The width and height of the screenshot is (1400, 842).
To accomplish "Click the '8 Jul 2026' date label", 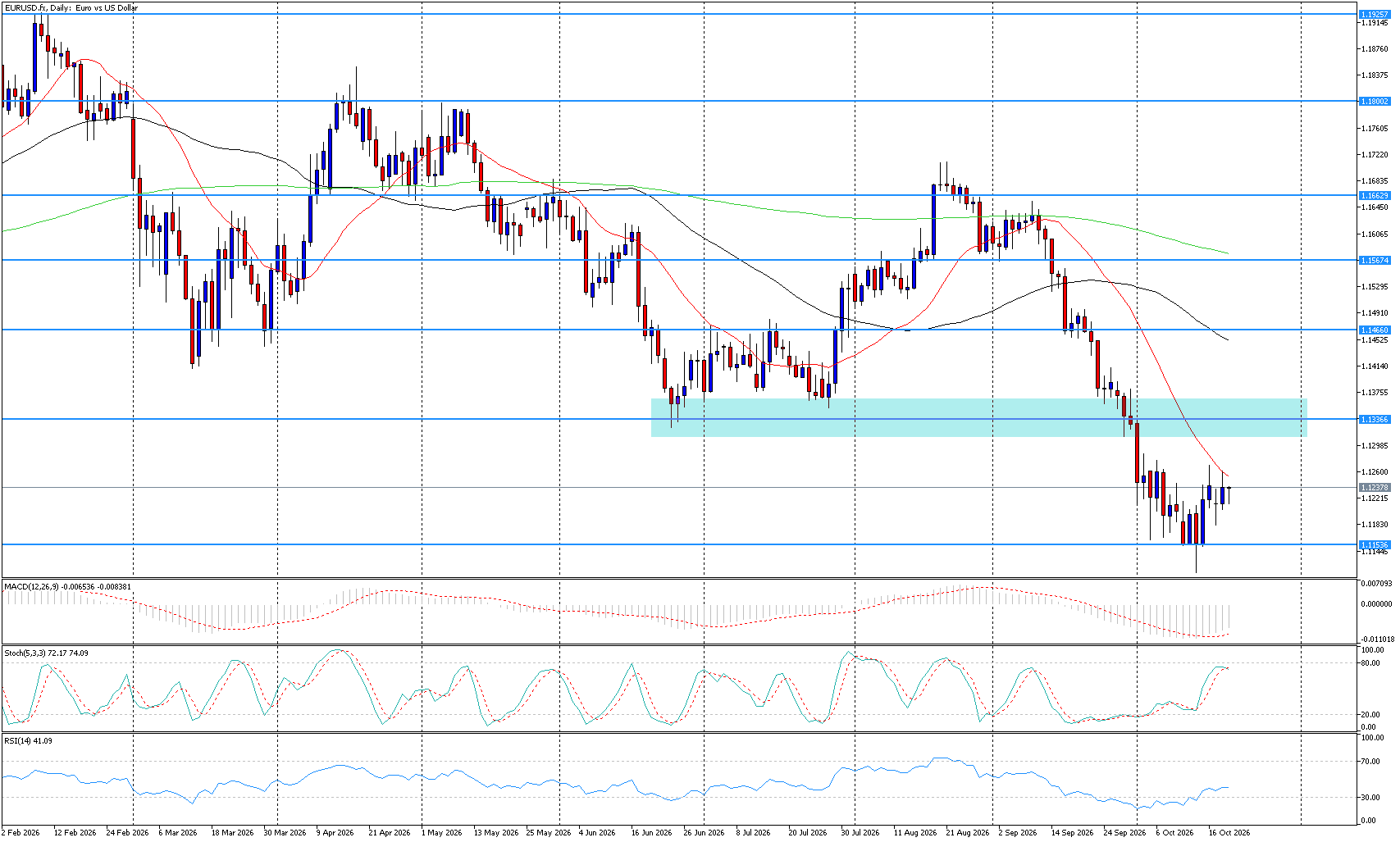I will point(754,833).
